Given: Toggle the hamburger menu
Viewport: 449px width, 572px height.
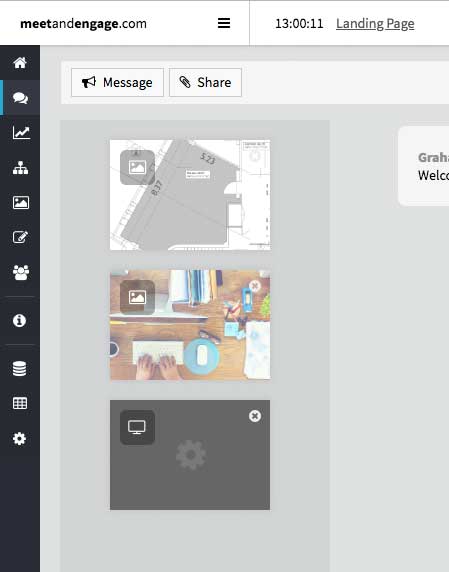Looking at the screenshot, I should pyautogui.click(x=224, y=23).
